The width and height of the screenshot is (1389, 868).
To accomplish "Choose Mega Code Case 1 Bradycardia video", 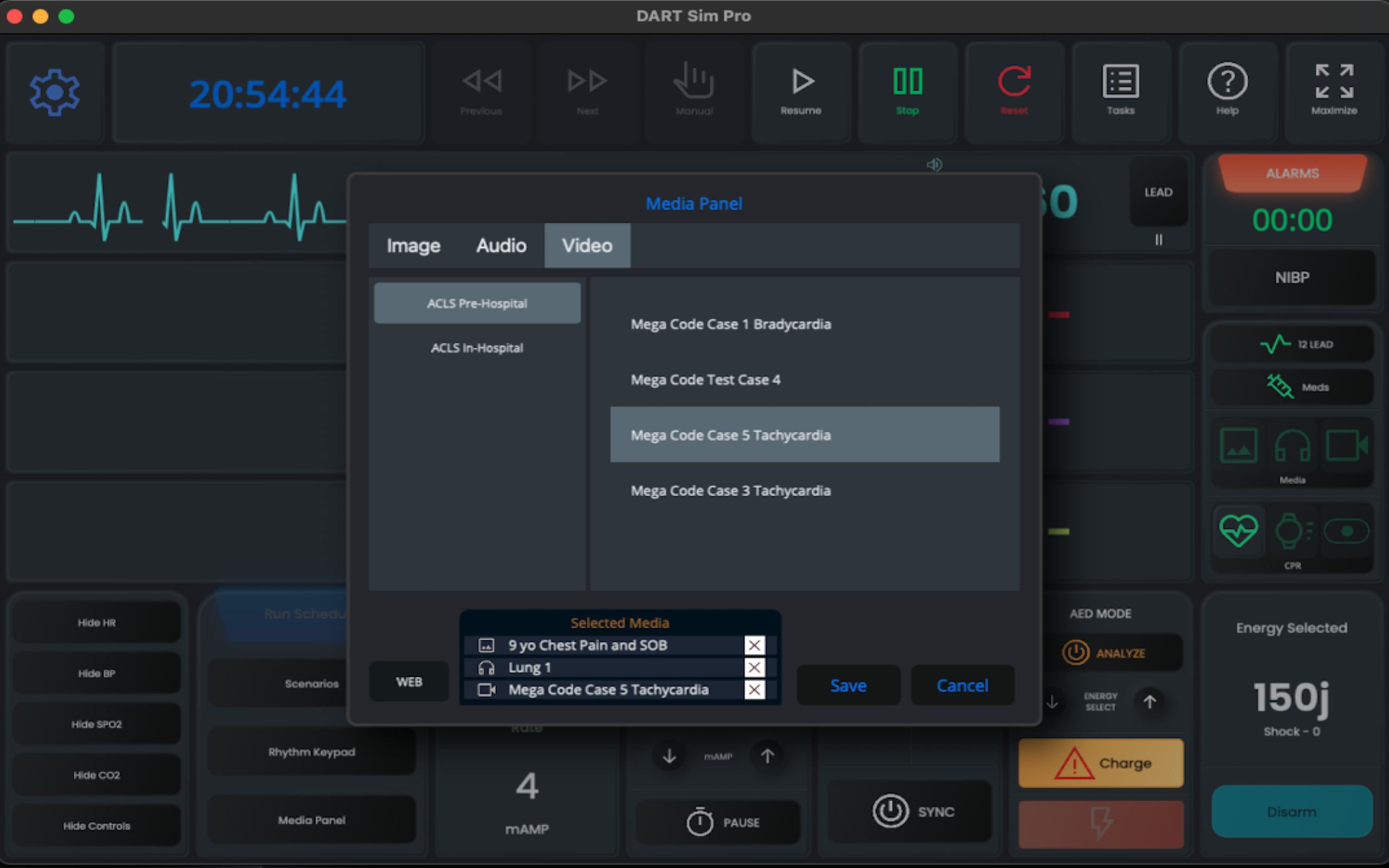I will pyautogui.click(x=805, y=324).
